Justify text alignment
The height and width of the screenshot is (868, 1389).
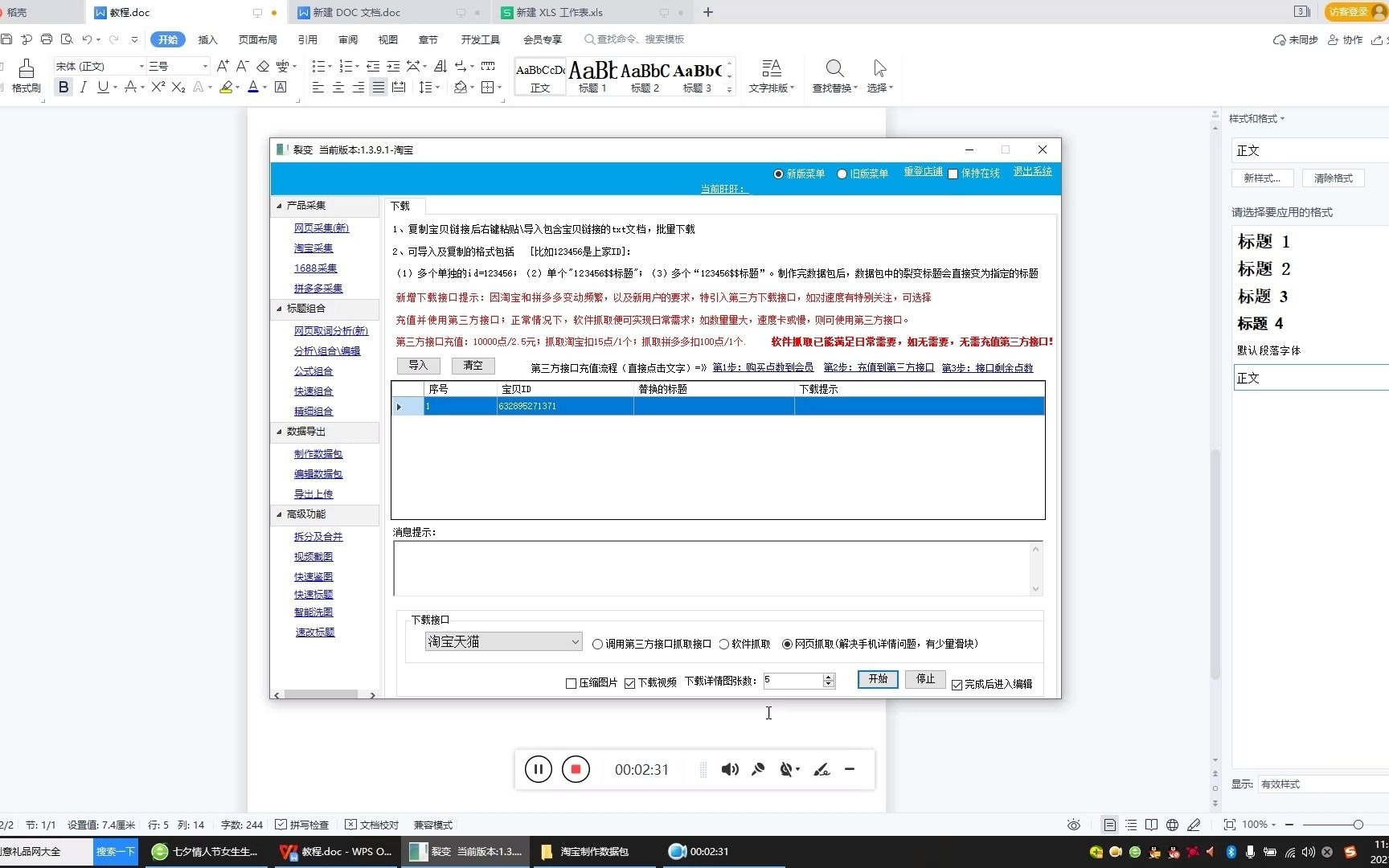coord(378,87)
